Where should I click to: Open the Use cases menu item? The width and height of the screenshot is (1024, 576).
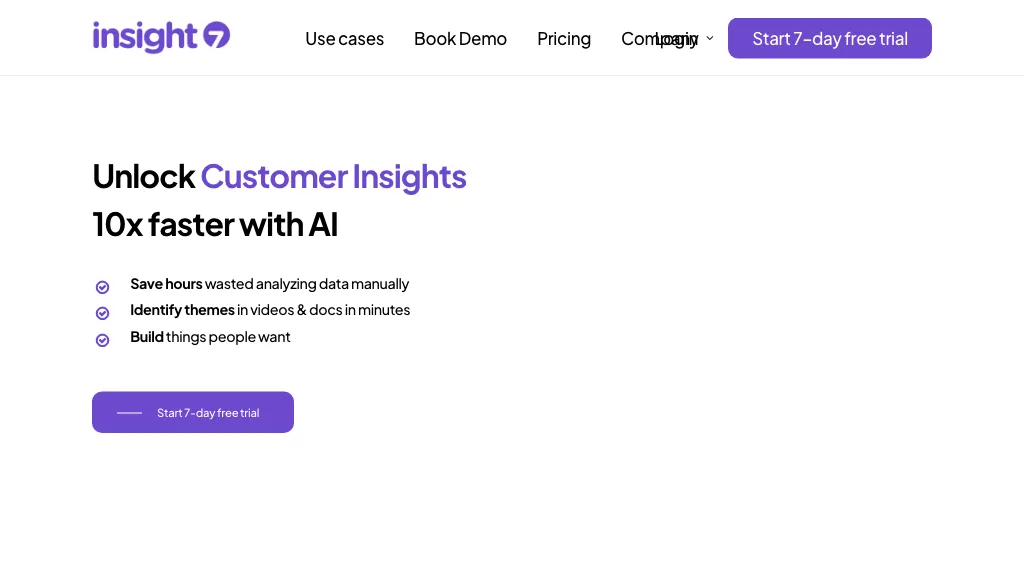click(344, 39)
